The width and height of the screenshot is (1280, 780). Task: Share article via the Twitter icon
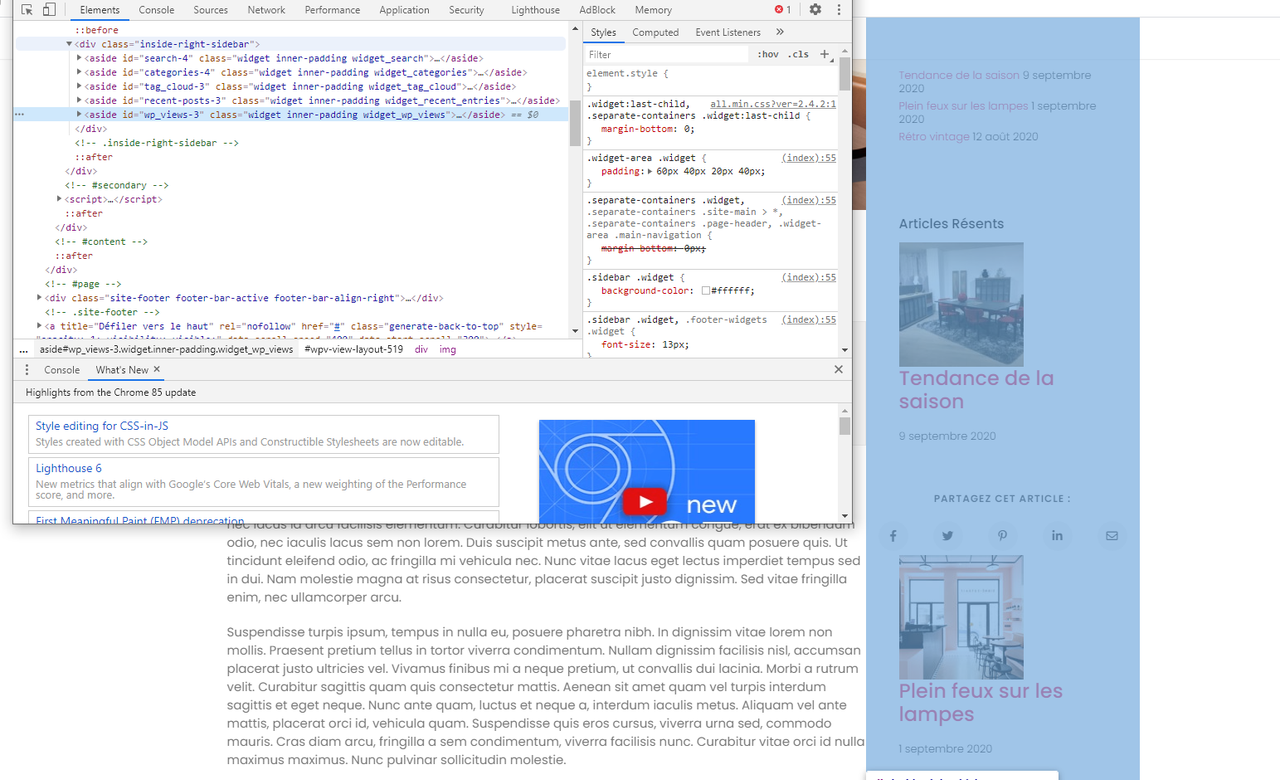[x=947, y=536]
